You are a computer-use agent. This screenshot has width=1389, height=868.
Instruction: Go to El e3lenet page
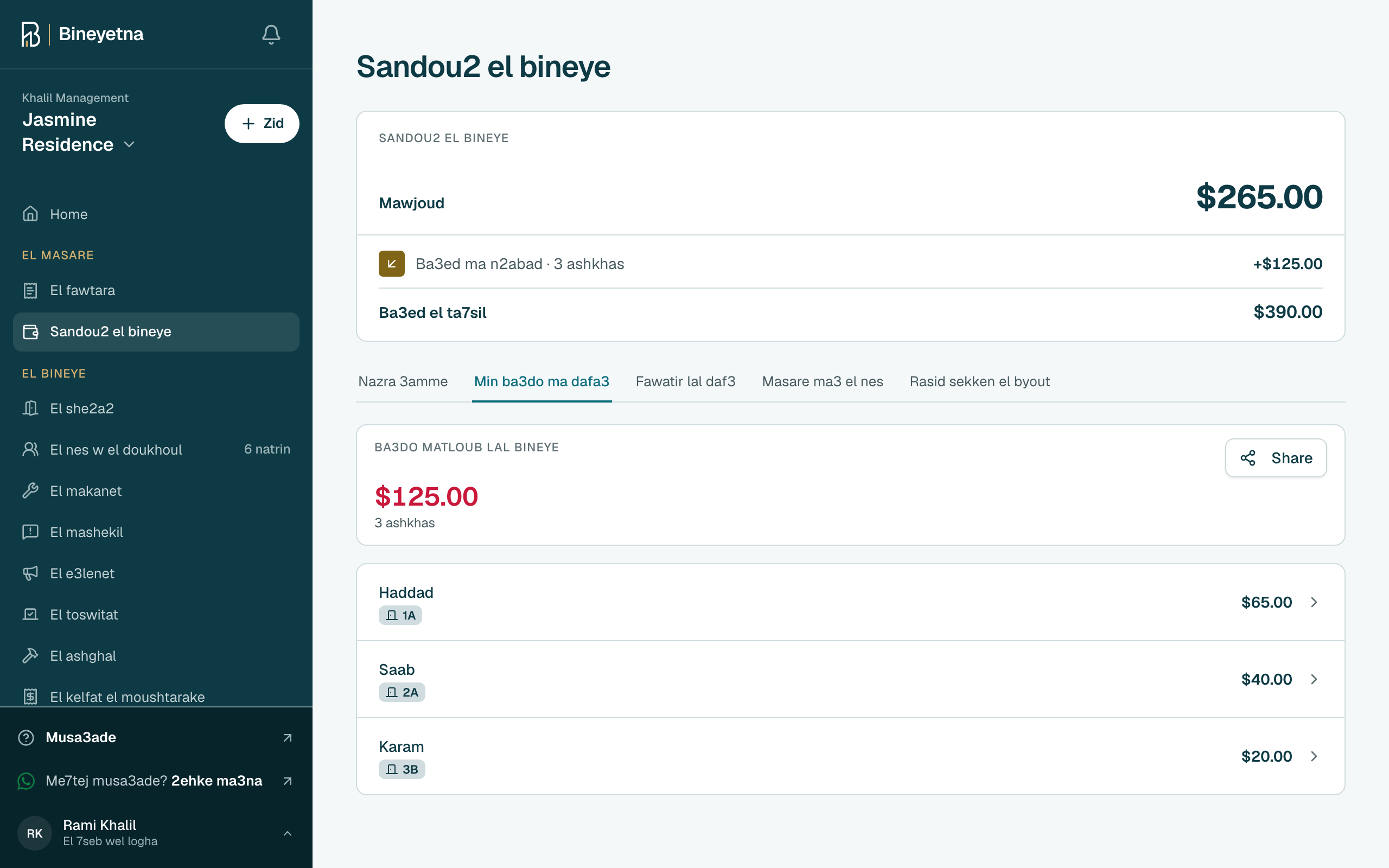[156, 573]
